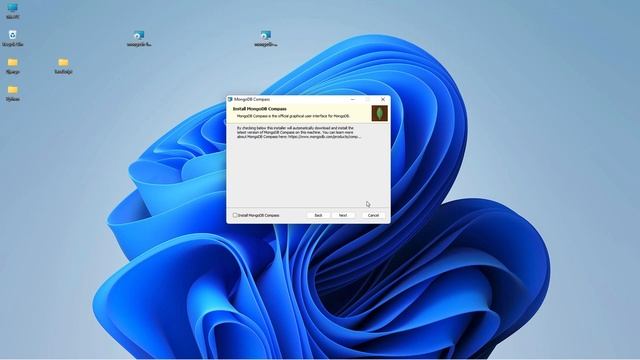Minimize the MongoDB Compass installer window

[x=353, y=99]
